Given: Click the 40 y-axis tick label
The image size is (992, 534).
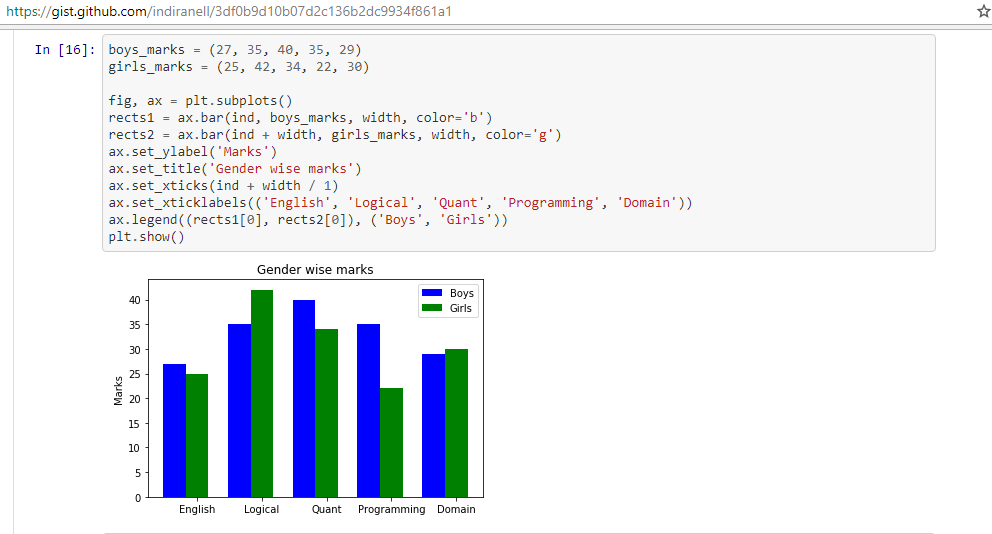Looking at the screenshot, I should coord(134,301).
